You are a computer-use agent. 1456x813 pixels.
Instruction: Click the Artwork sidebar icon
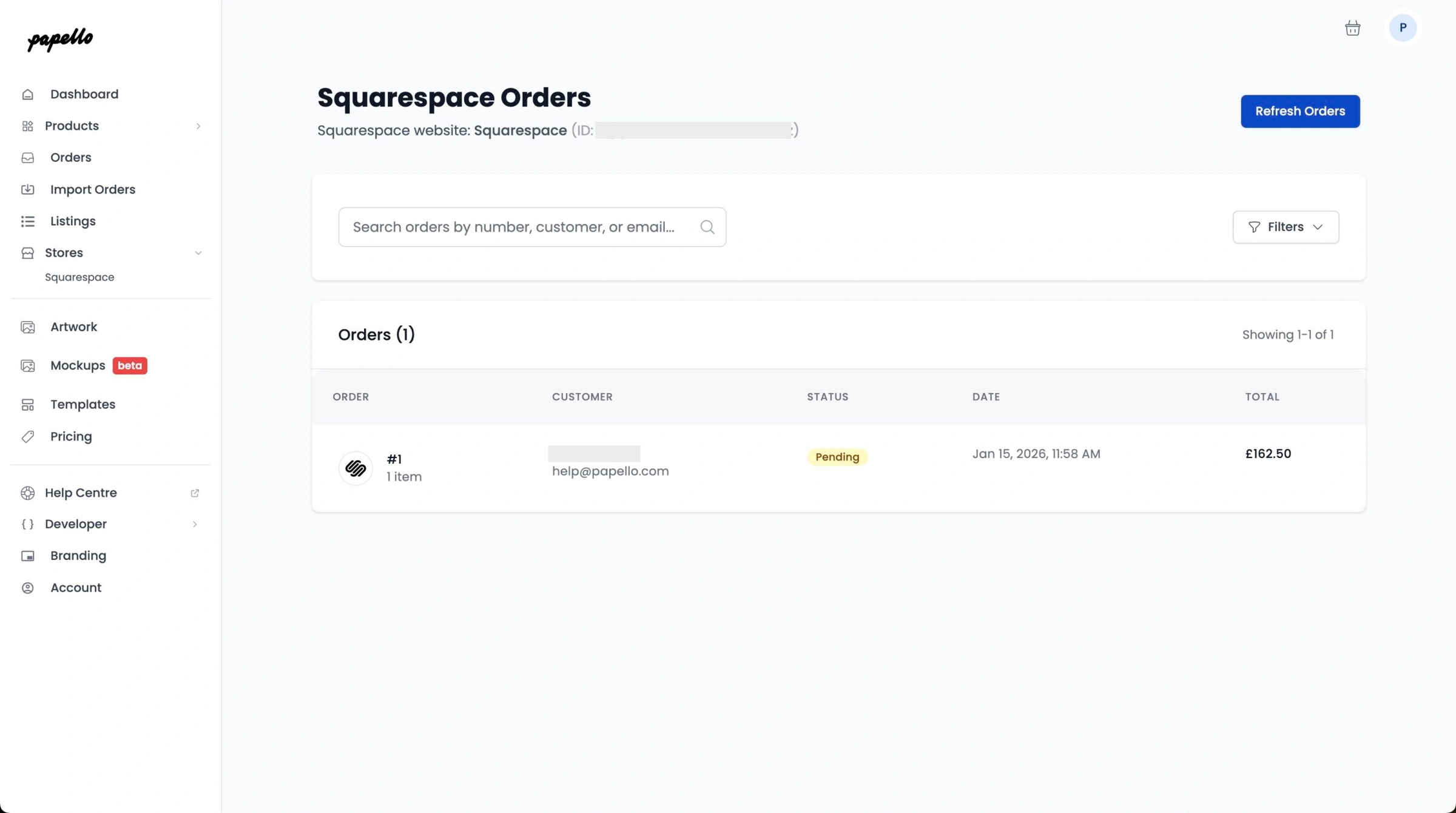pyautogui.click(x=28, y=327)
